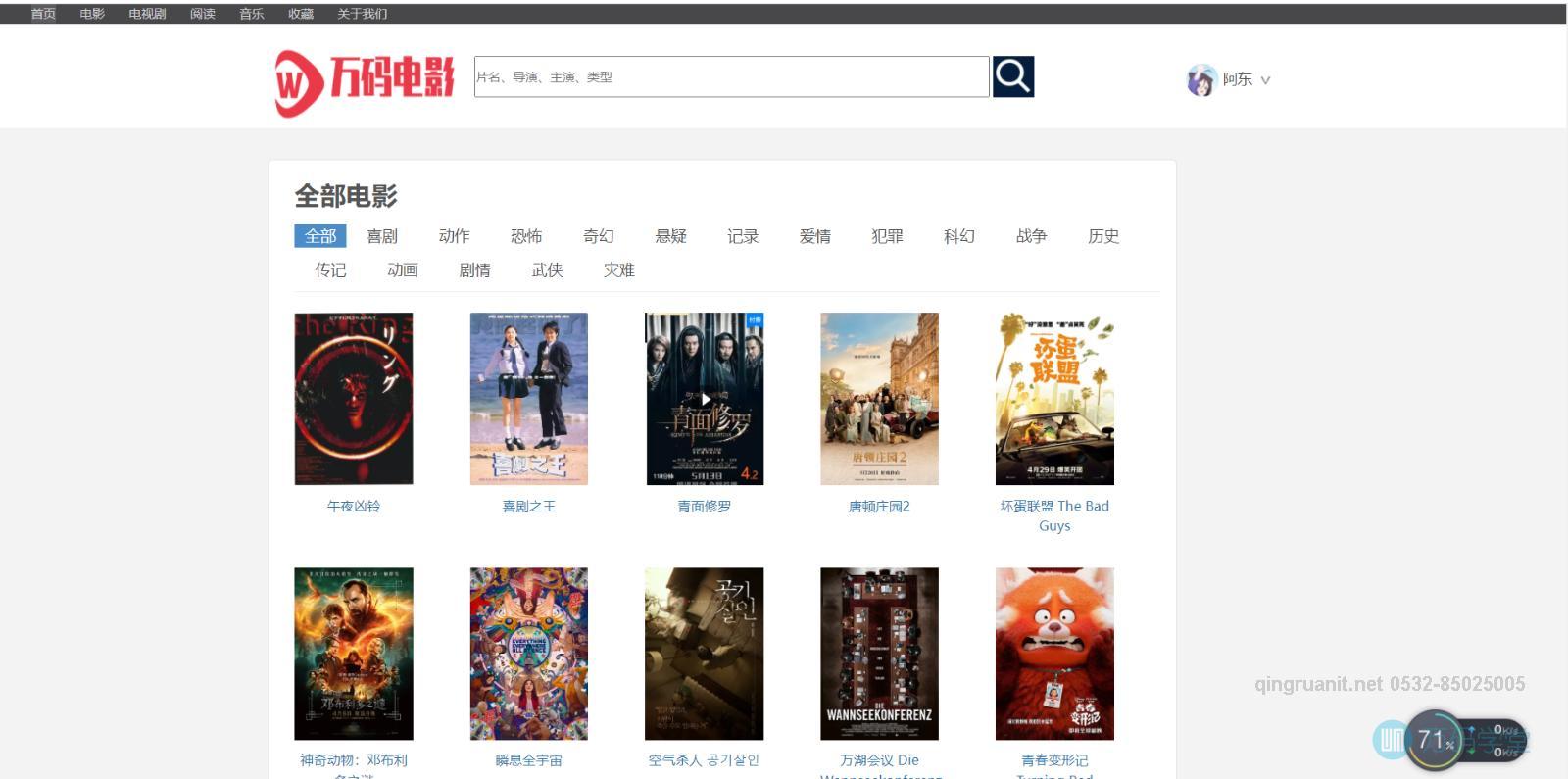Open 阅读 in top navigation

(x=203, y=14)
